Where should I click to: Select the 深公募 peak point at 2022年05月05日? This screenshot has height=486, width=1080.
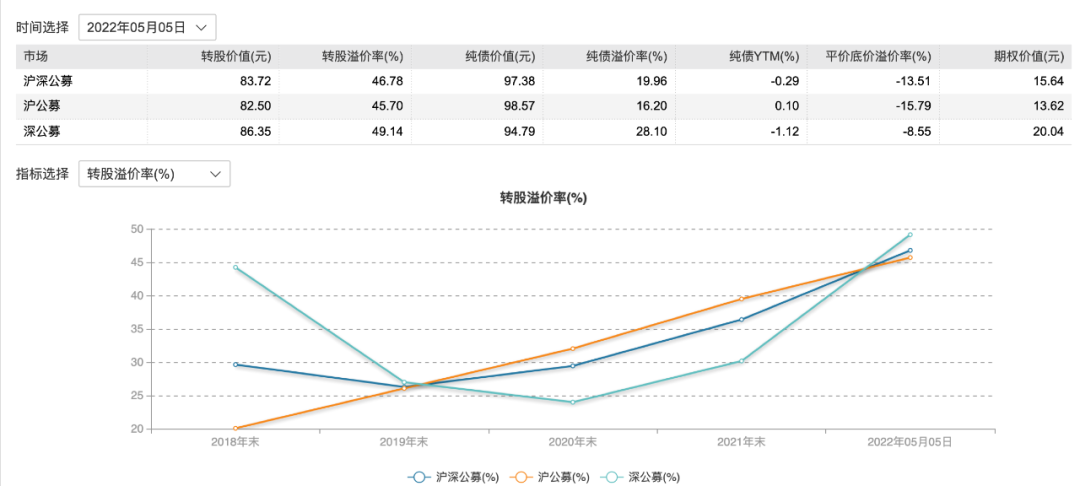(910, 235)
